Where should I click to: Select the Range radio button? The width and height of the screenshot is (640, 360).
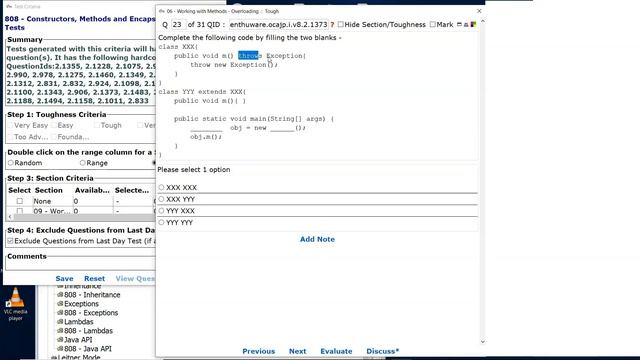tap(82, 163)
